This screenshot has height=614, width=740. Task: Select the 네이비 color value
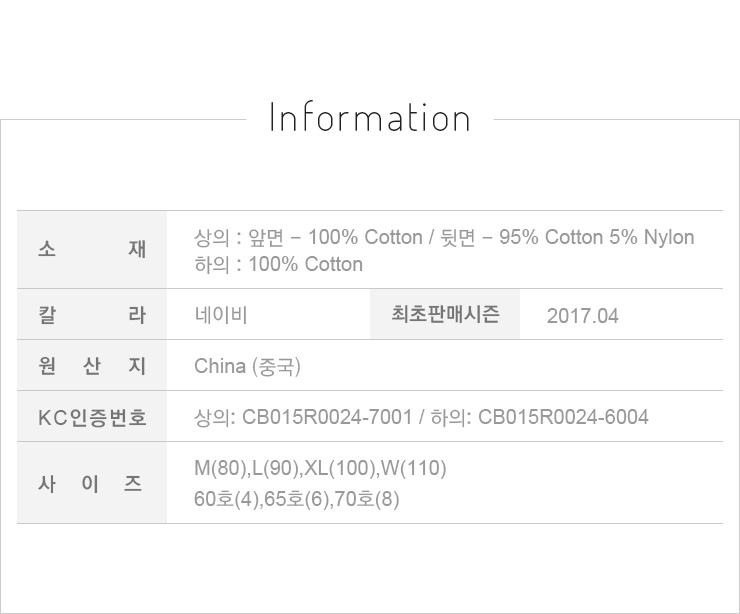coord(221,315)
